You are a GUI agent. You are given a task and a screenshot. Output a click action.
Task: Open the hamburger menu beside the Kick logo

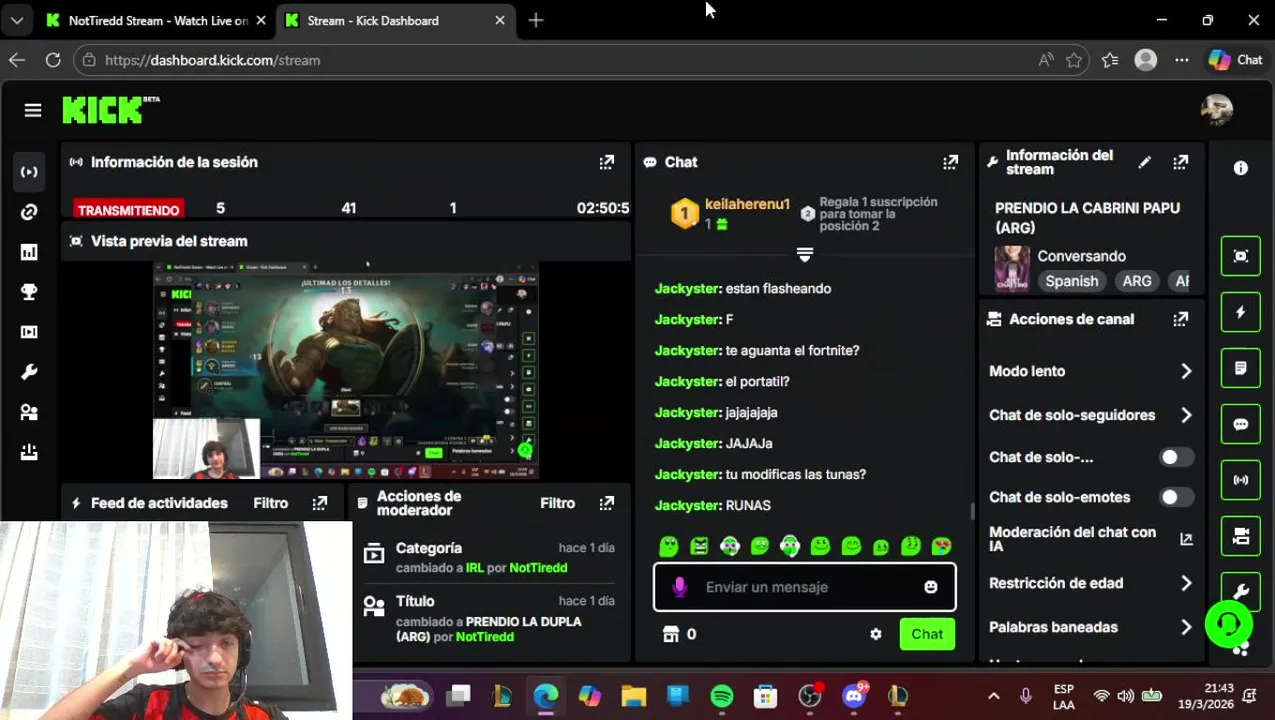pyautogui.click(x=33, y=110)
